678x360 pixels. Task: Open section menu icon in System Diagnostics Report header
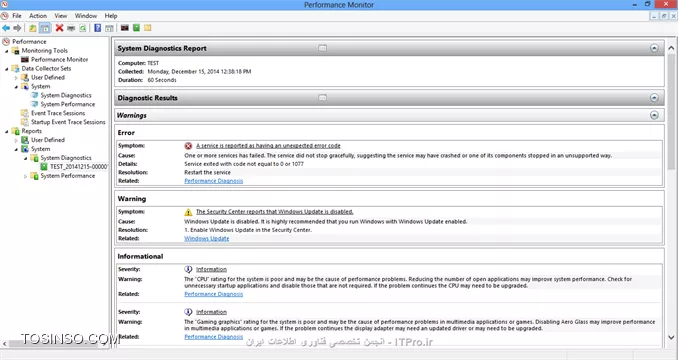coord(323,48)
